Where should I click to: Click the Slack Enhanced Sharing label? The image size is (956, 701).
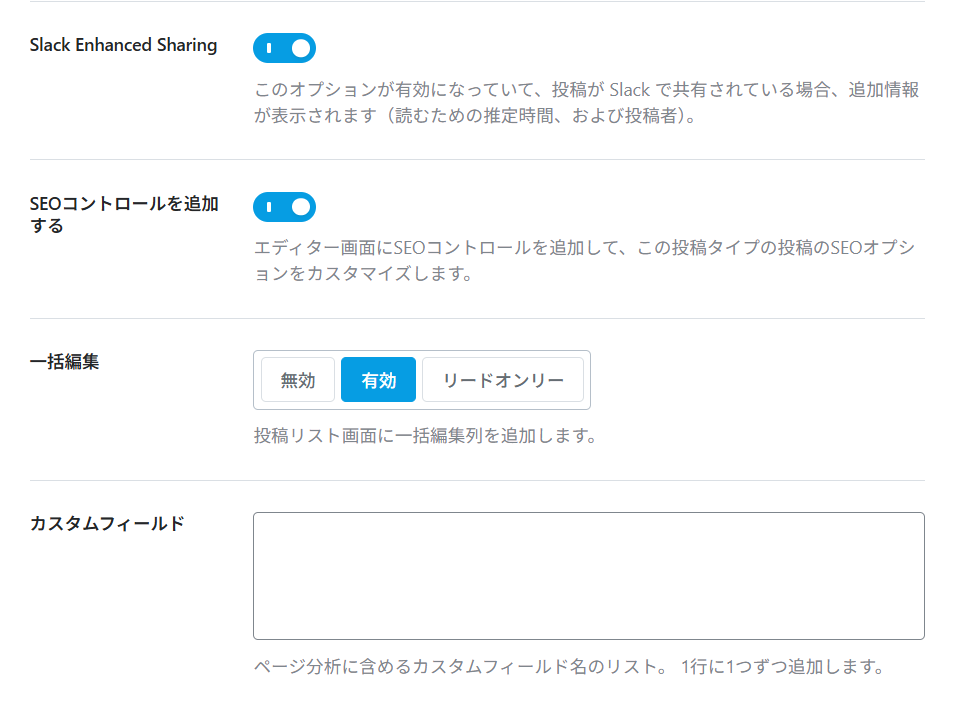tap(123, 45)
